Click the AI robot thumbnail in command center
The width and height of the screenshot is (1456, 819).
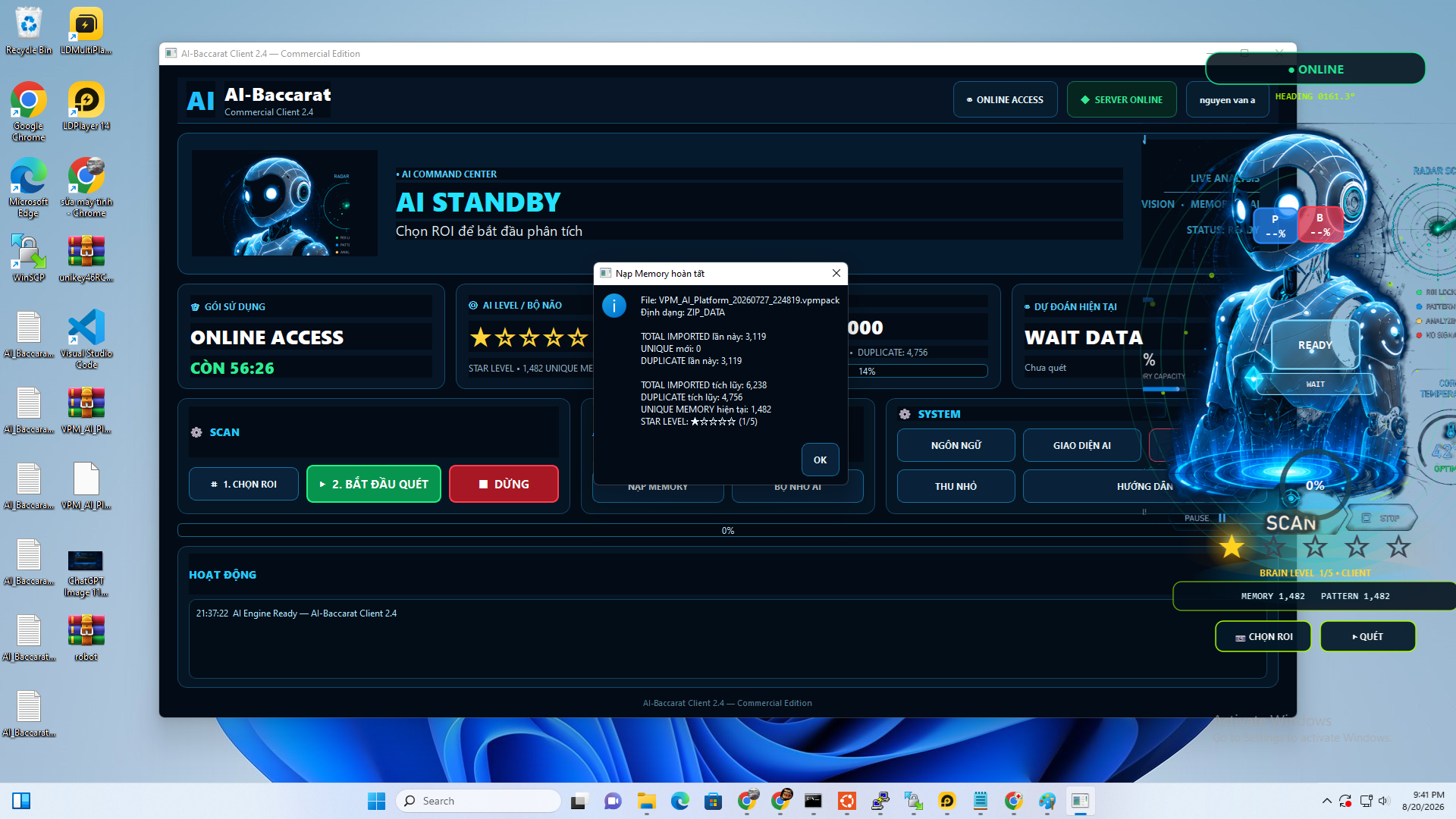(x=284, y=202)
